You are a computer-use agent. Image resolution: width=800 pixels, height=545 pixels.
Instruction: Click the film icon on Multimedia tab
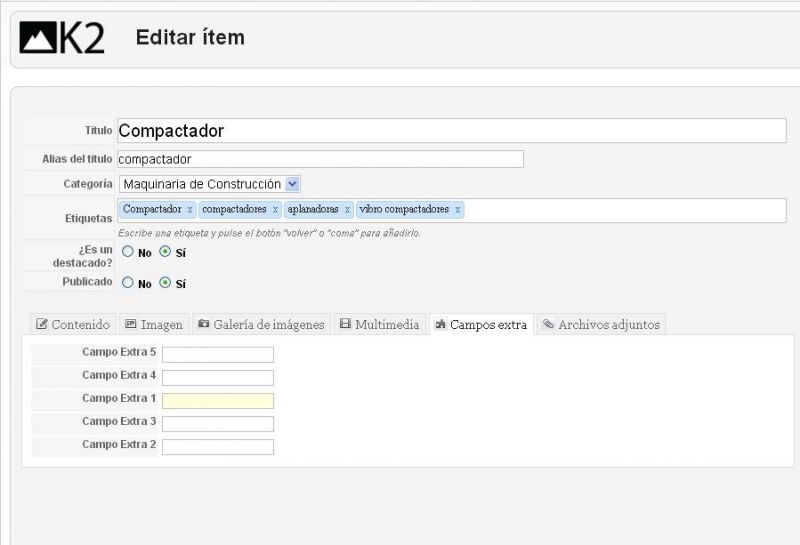coord(345,324)
